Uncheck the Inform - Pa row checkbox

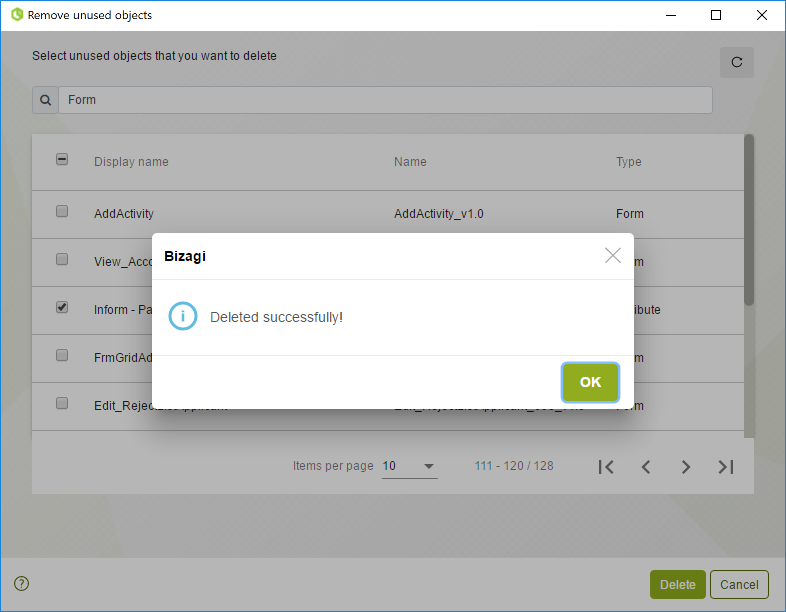(62, 307)
